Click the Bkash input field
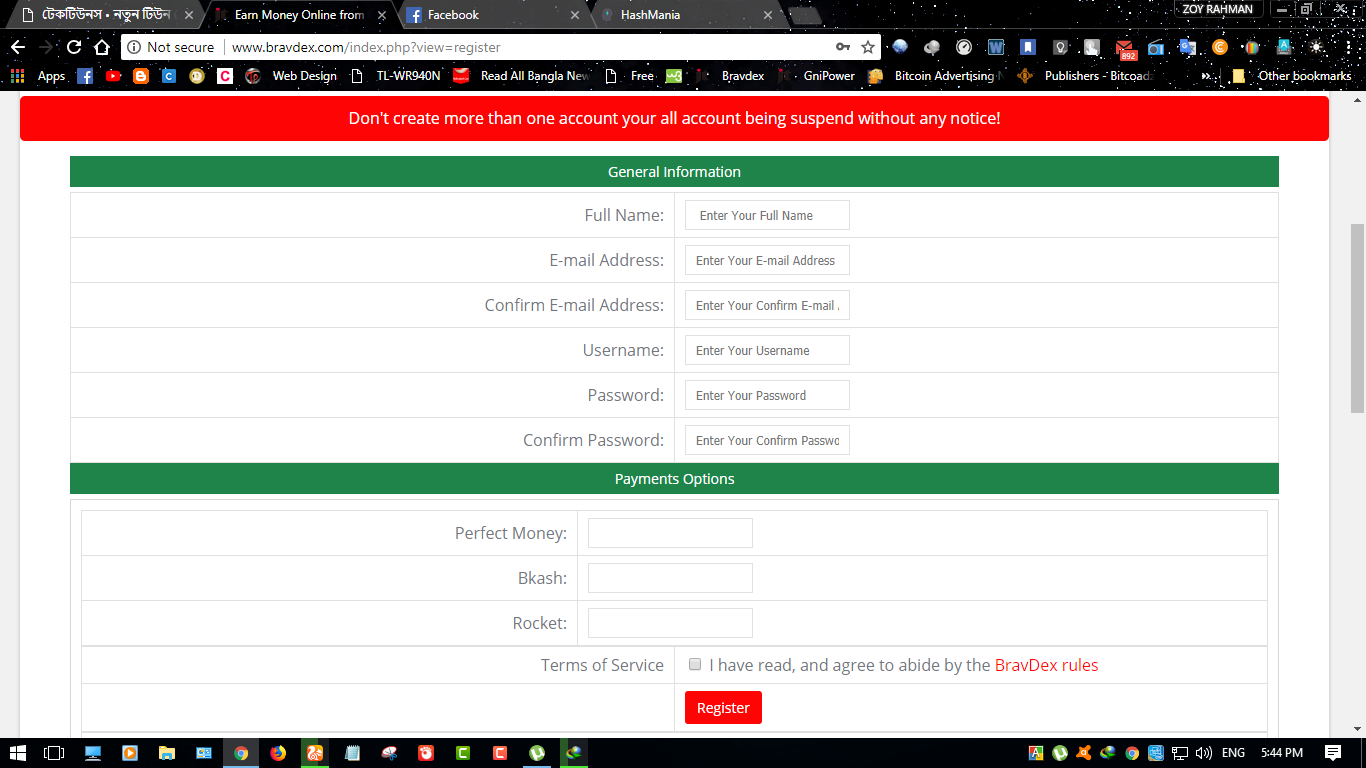This screenshot has height=768, width=1366. coord(670,578)
